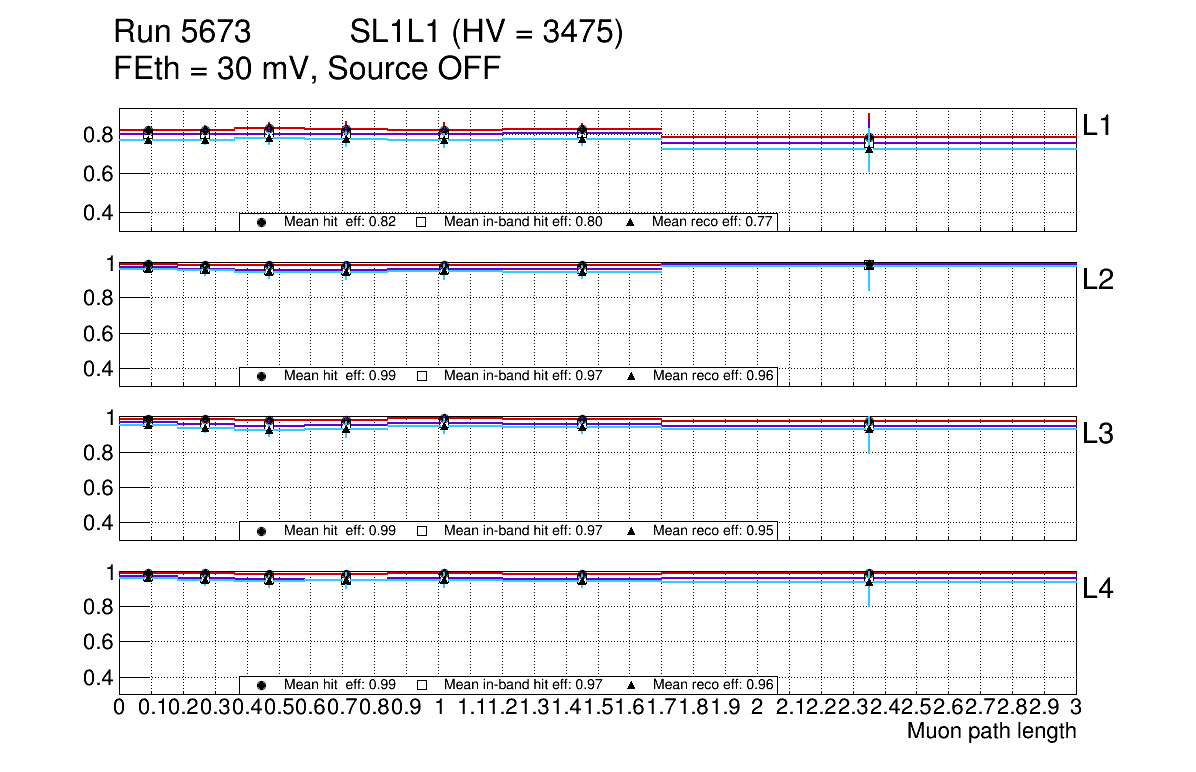Select 'Mean reco eff: 0.77' legend entry
The height and width of the screenshot is (772, 1196).
pyautogui.click(x=714, y=222)
